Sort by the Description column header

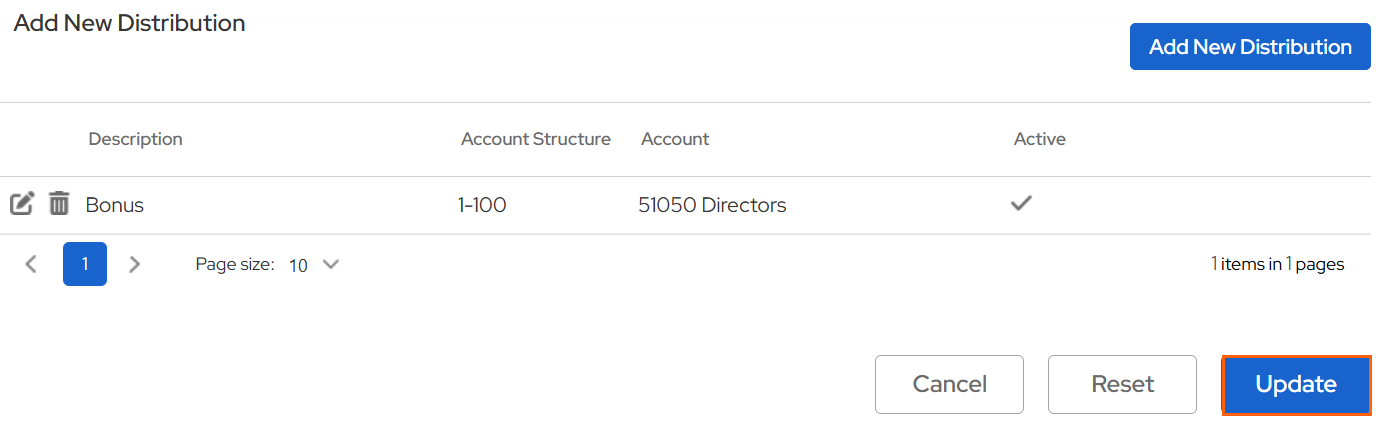tap(135, 139)
